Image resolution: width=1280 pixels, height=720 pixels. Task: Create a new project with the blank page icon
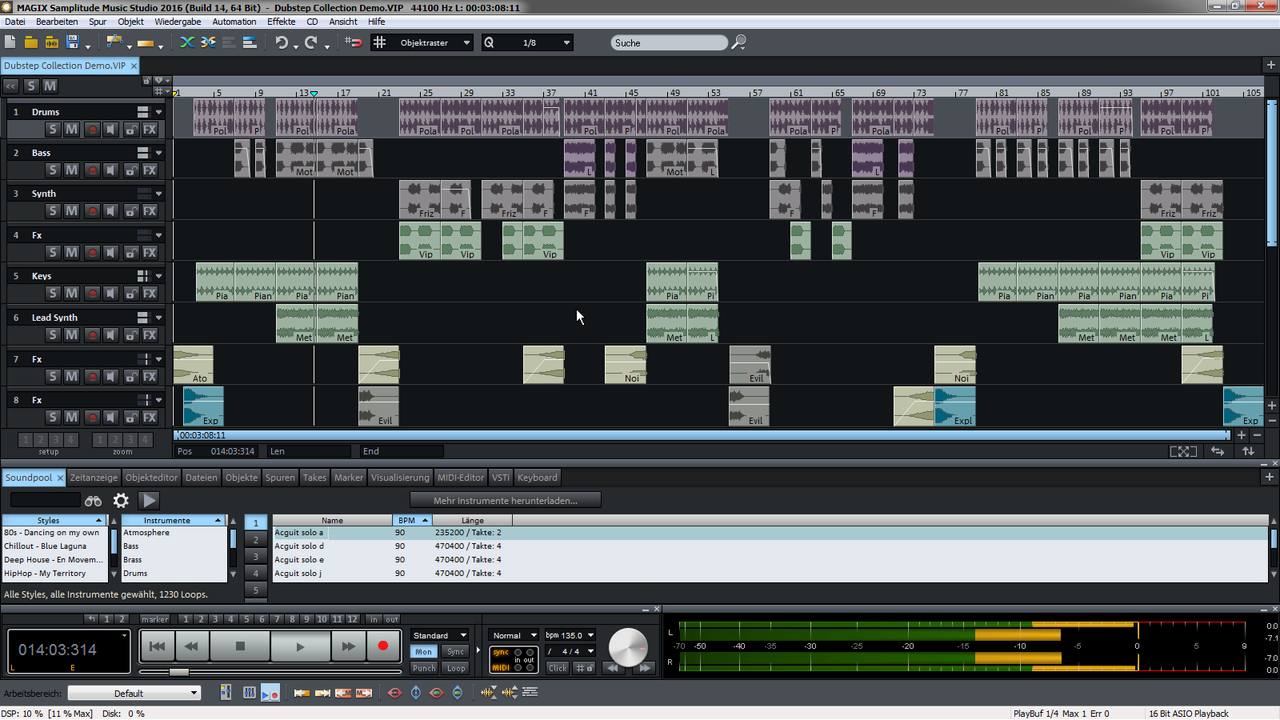pyautogui.click(x=10, y=43)
